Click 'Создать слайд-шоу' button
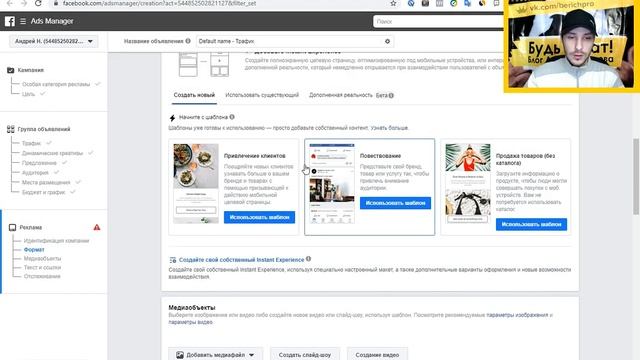Image resolution: width=640 pixels, height=360 pixels. pos(304,355)
